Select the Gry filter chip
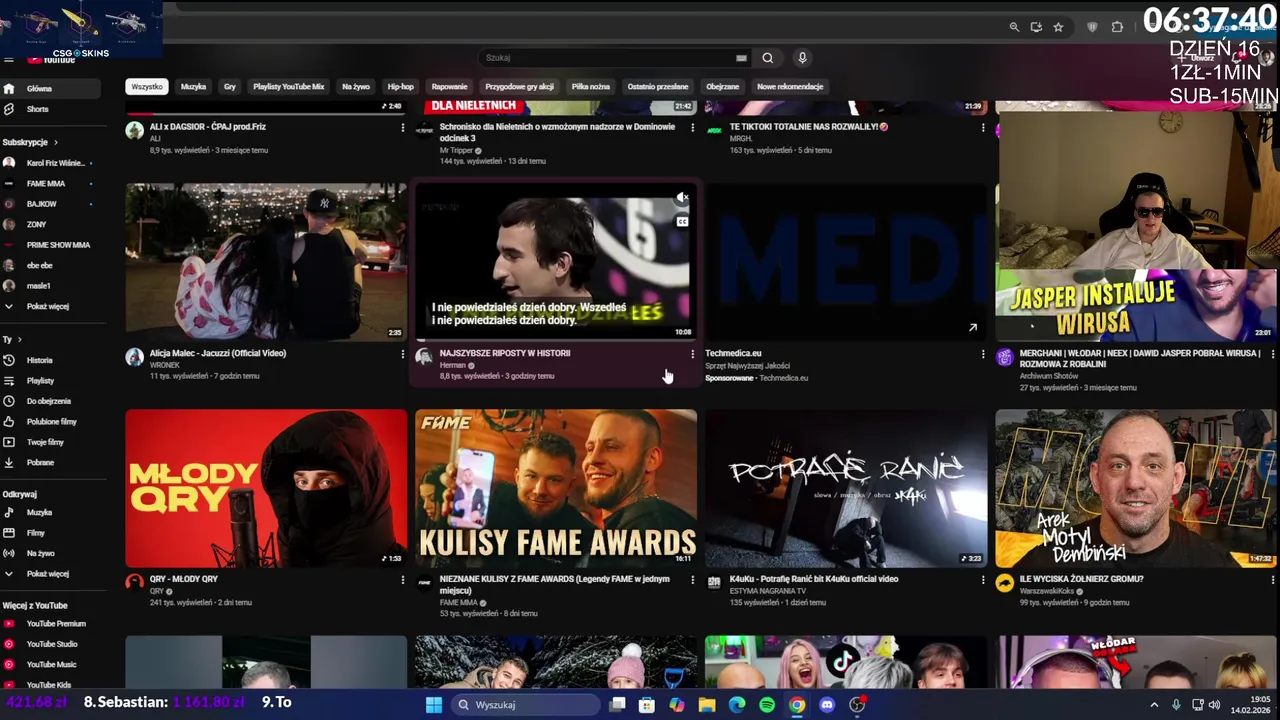Image resolution: width=1280 pixels, height=720 pixels. pyautogui.click(x=230, y=87)
